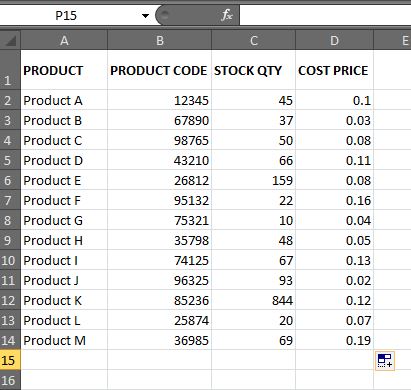The height and width of the screenshot is (390, 411).
Task: Select cell containing Product H
Action: 64,240
